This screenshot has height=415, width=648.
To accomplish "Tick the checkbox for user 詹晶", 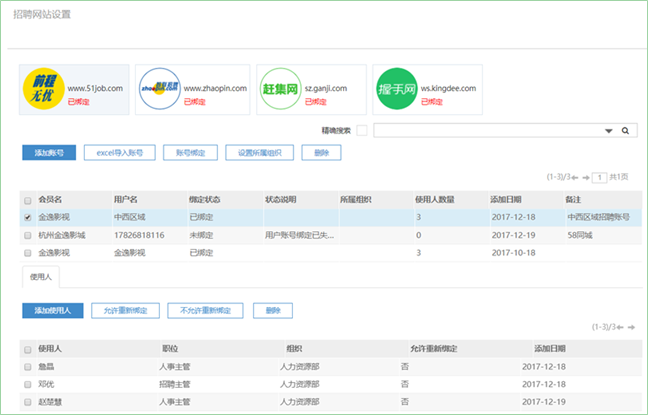I will 27,367.
